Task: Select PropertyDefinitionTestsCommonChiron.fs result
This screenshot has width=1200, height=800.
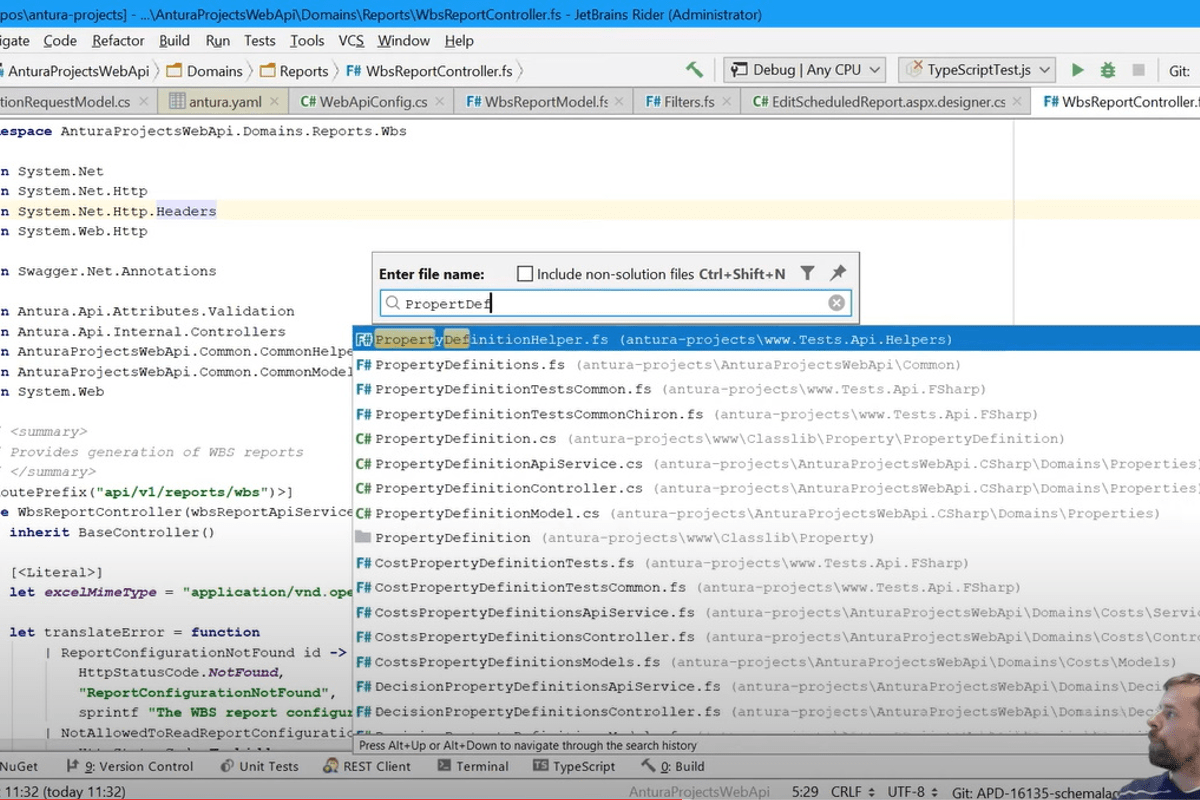Action: (776, 414)
